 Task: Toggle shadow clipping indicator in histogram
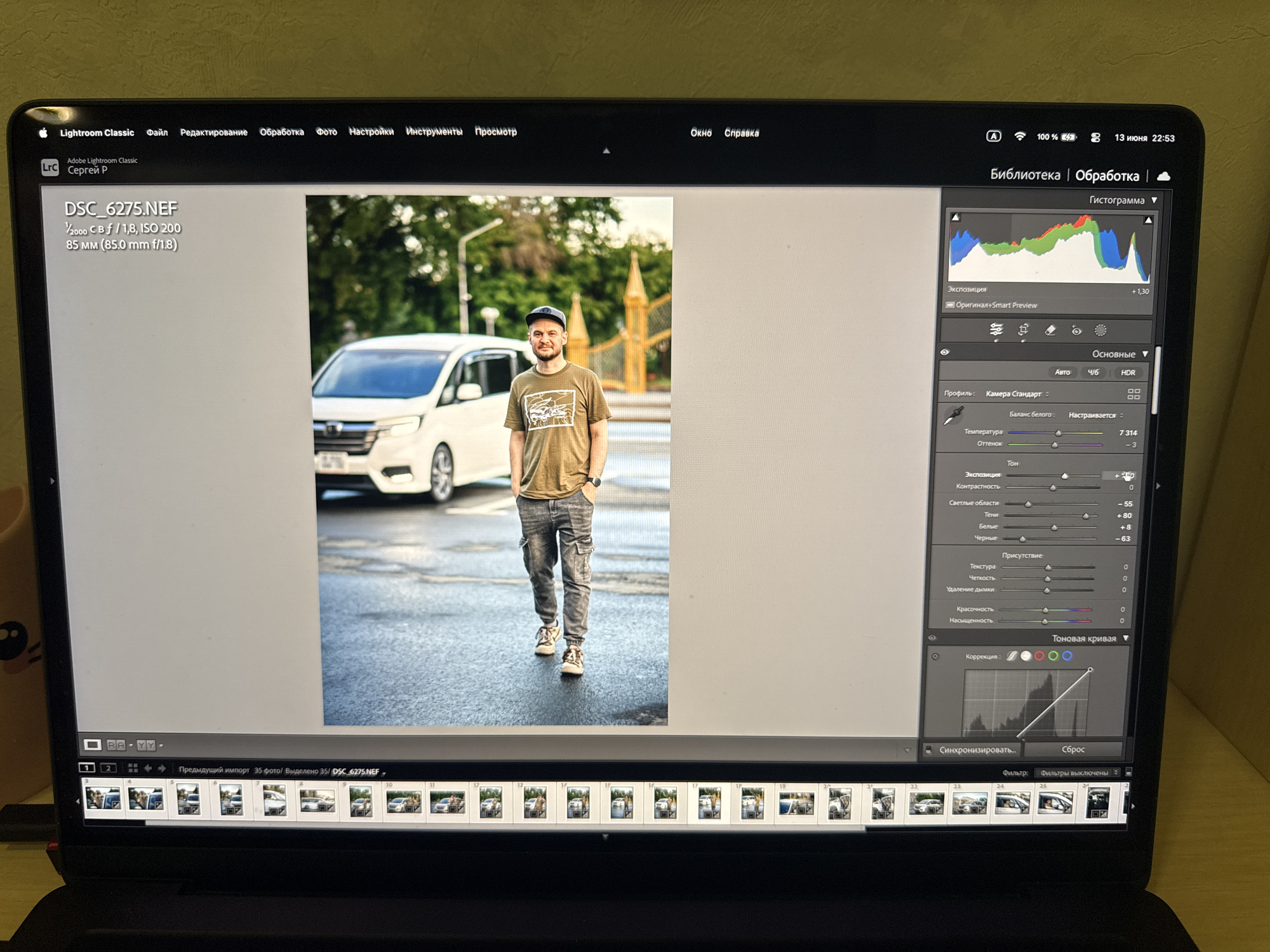coord(955,217)
